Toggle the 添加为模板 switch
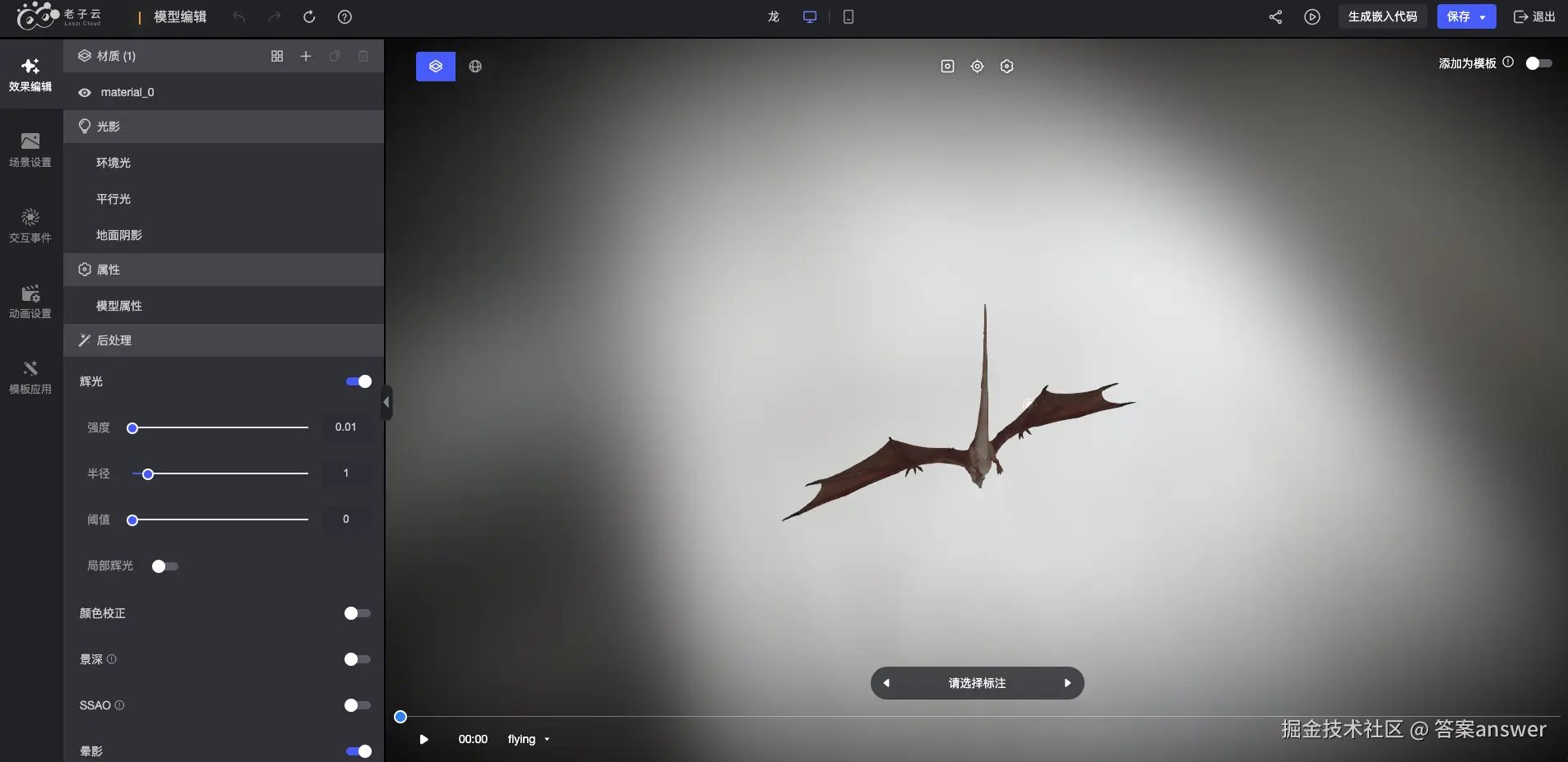 coord(1539,63)
